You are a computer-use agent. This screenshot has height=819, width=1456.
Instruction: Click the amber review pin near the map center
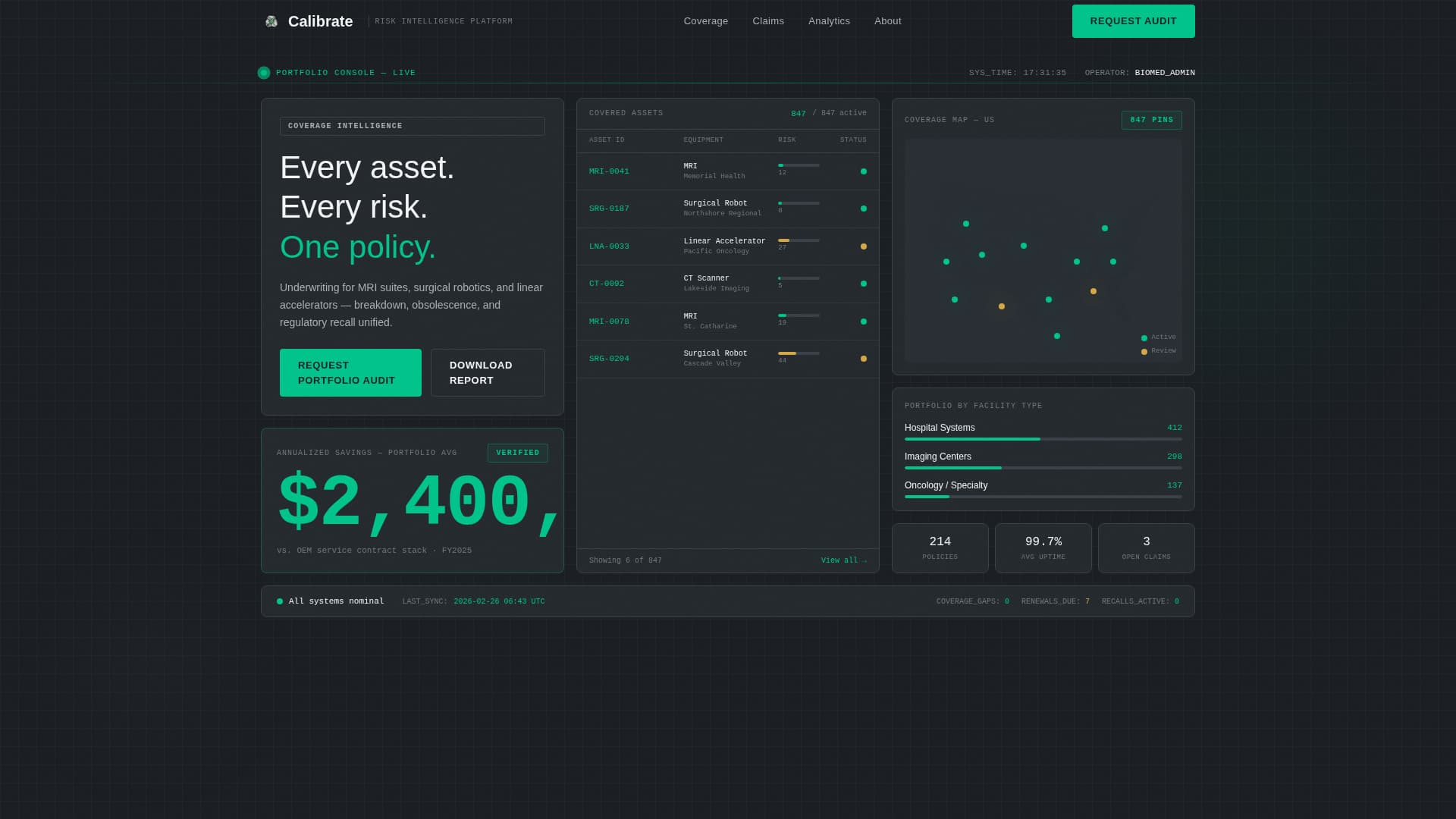[x=1094, y=291]
